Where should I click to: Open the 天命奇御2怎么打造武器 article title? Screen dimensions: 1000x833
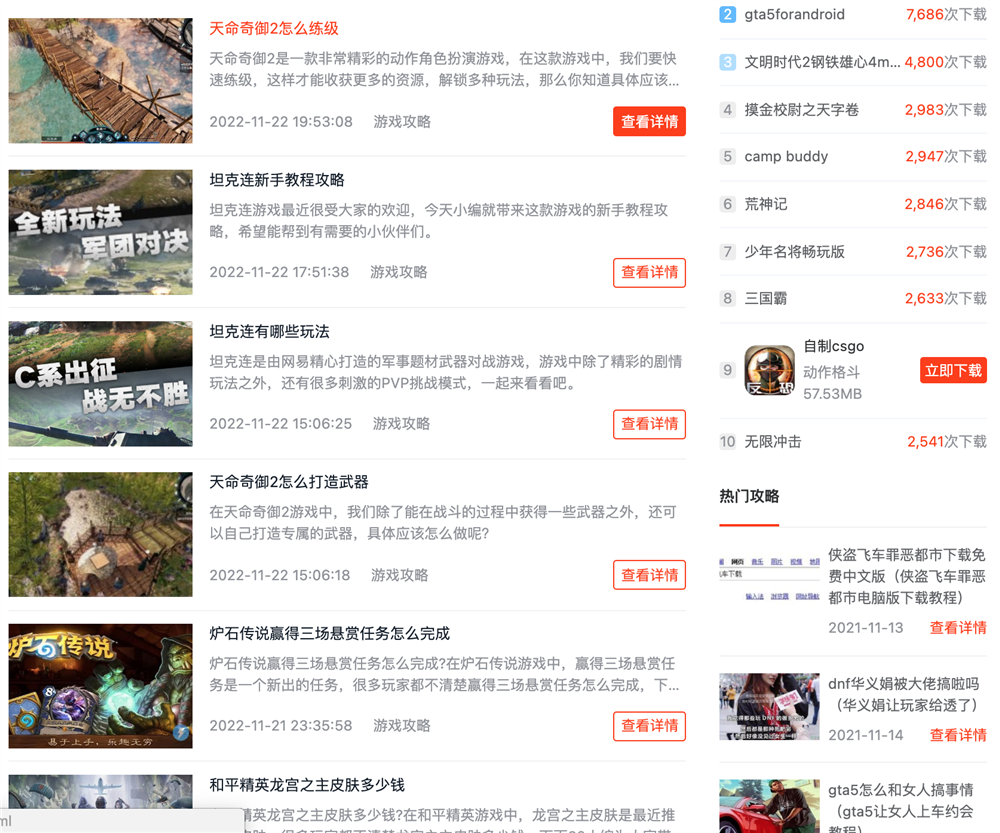289,482
